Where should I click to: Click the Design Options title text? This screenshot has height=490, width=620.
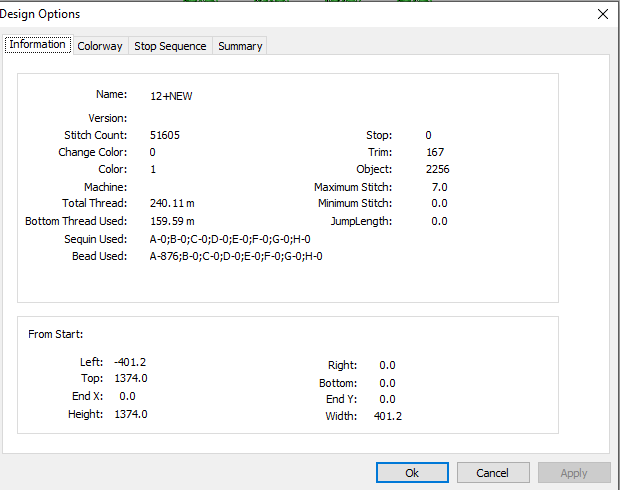point(40,14)
